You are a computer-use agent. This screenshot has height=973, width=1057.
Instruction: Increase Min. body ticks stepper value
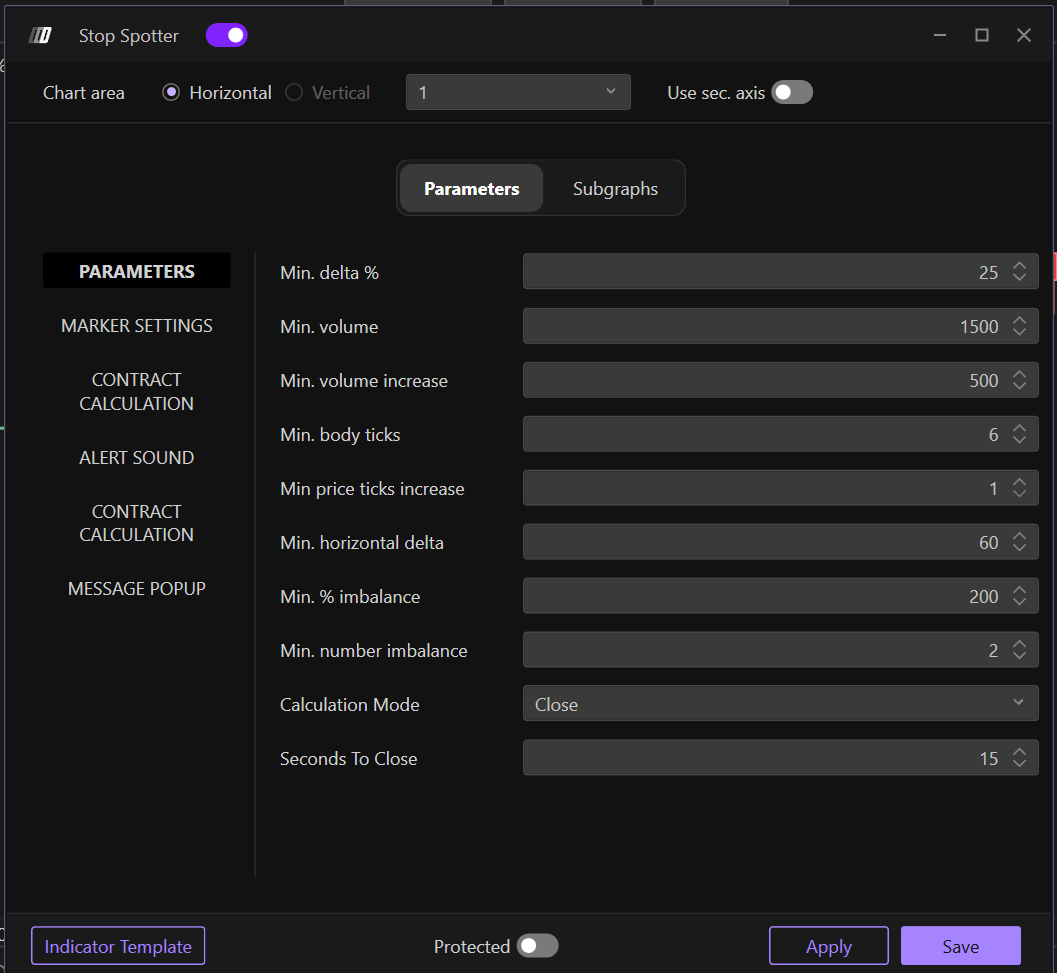[1019, 428]
